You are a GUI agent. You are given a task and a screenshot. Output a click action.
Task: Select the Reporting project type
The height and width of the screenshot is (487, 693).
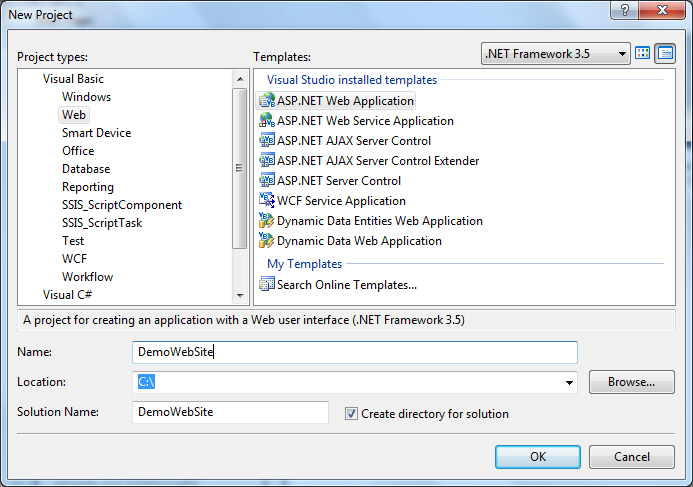tap(88, 187)
